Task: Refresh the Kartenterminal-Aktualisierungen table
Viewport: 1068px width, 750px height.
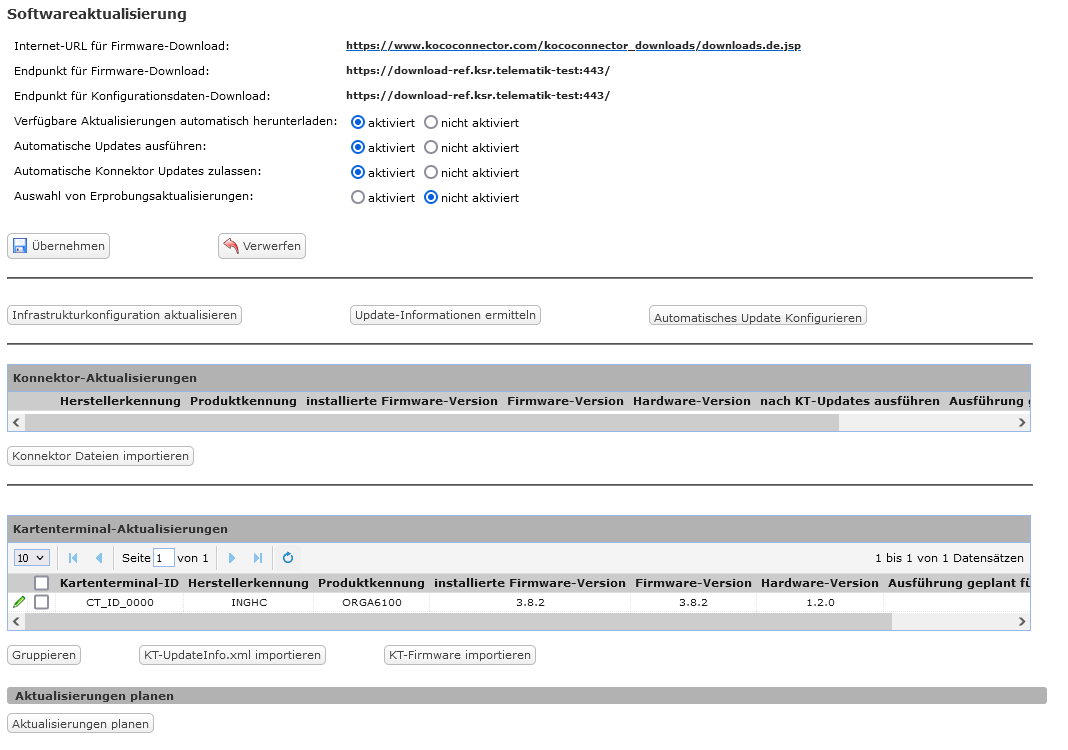Action: tap(288, 558)
